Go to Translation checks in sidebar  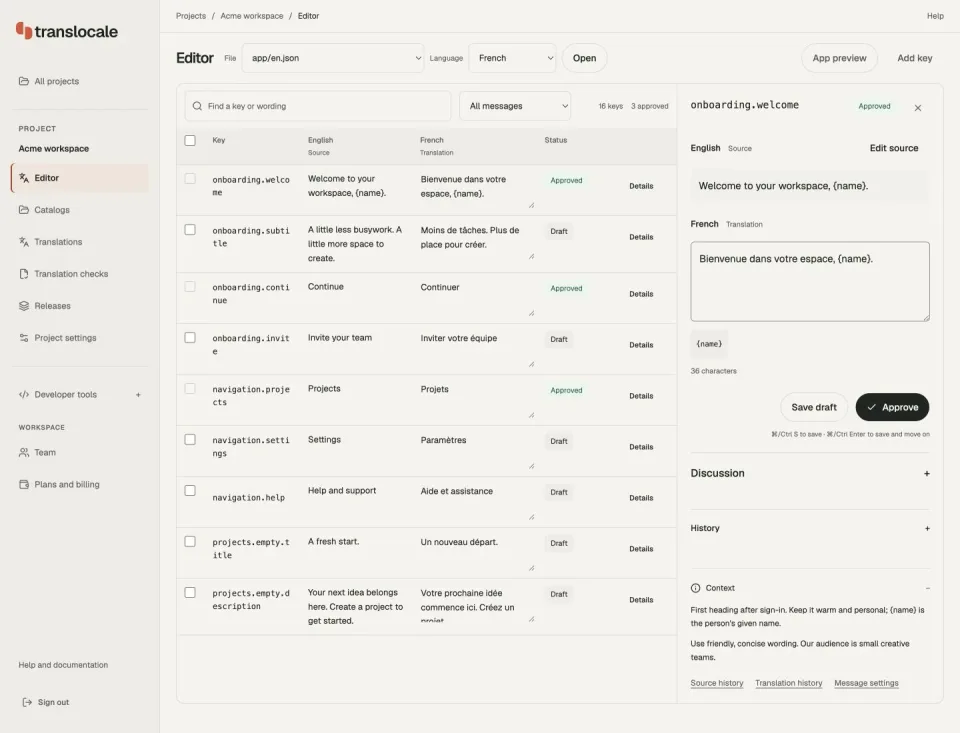pyautogui.click(x=80, y=274)
